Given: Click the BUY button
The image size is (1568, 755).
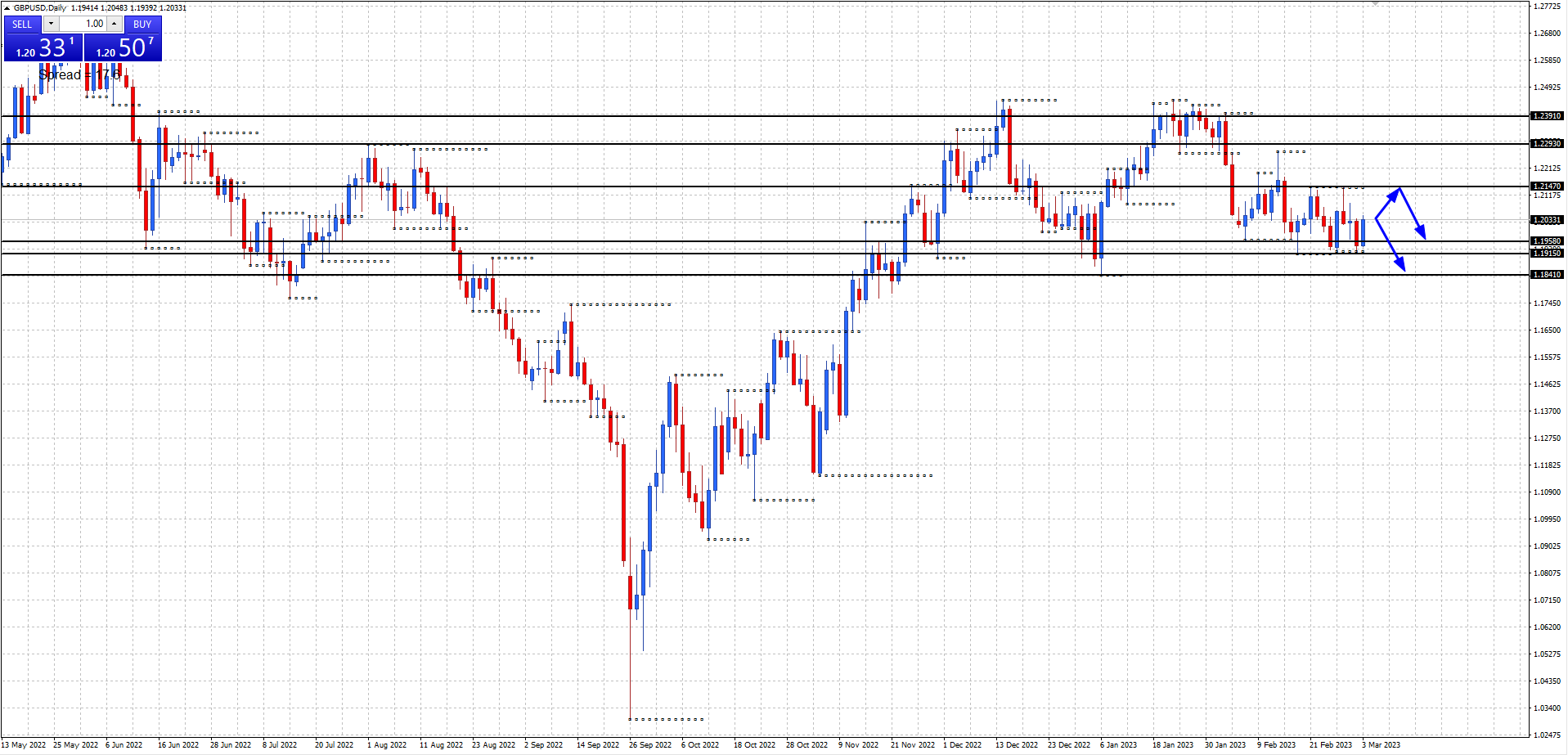Looking at the screenshot, I should pyautogui.click(x=142, y=24).
